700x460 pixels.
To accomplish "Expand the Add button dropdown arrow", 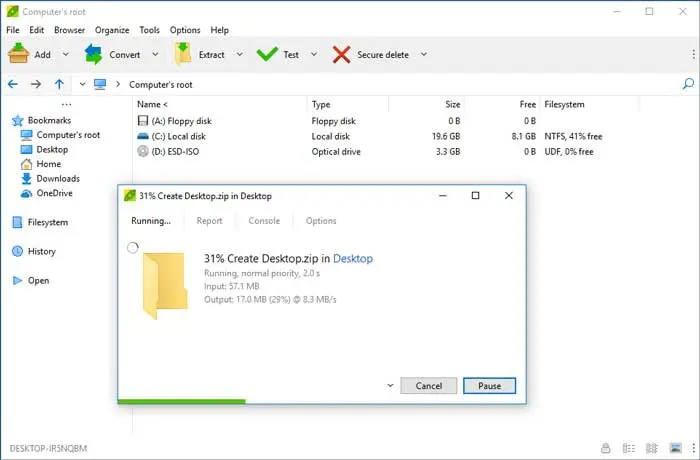I will tap(66, 54).
